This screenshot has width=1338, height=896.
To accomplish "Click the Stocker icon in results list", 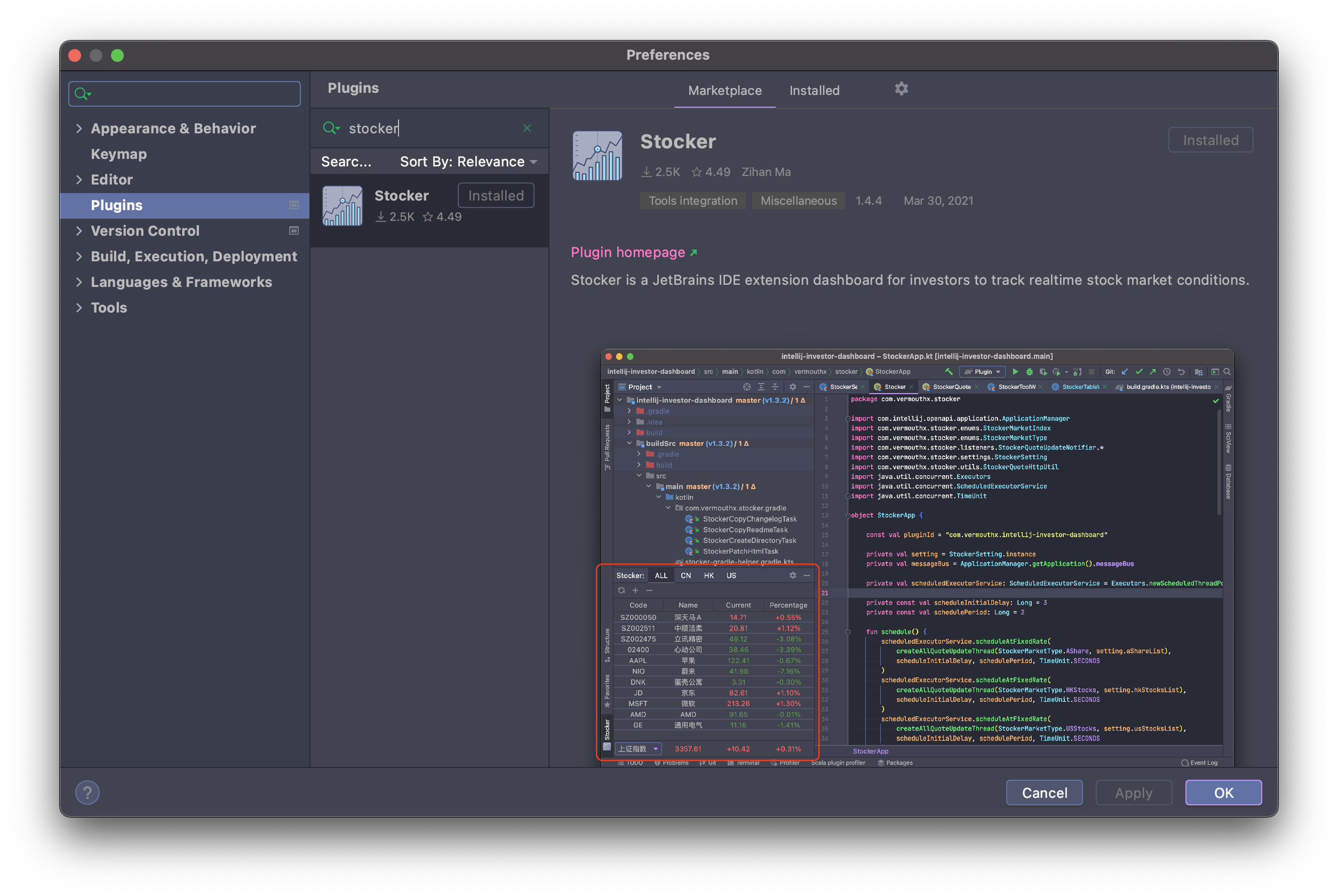I will [x=343, y=206].
